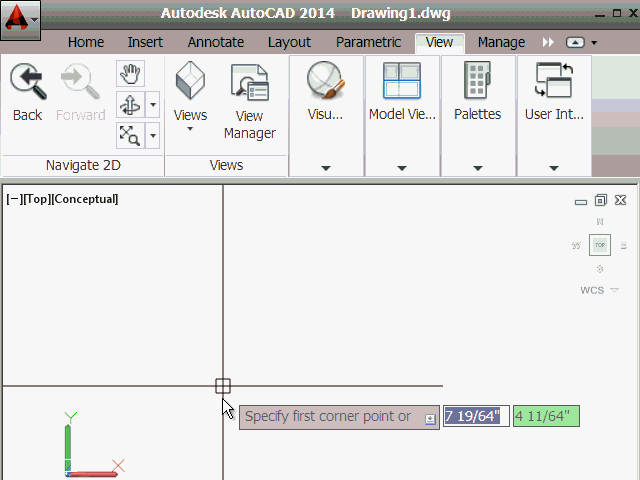Expand the Model Viewports panel arrow
Viewport: 640px width, 480px height.
click(x=402, y=168)
